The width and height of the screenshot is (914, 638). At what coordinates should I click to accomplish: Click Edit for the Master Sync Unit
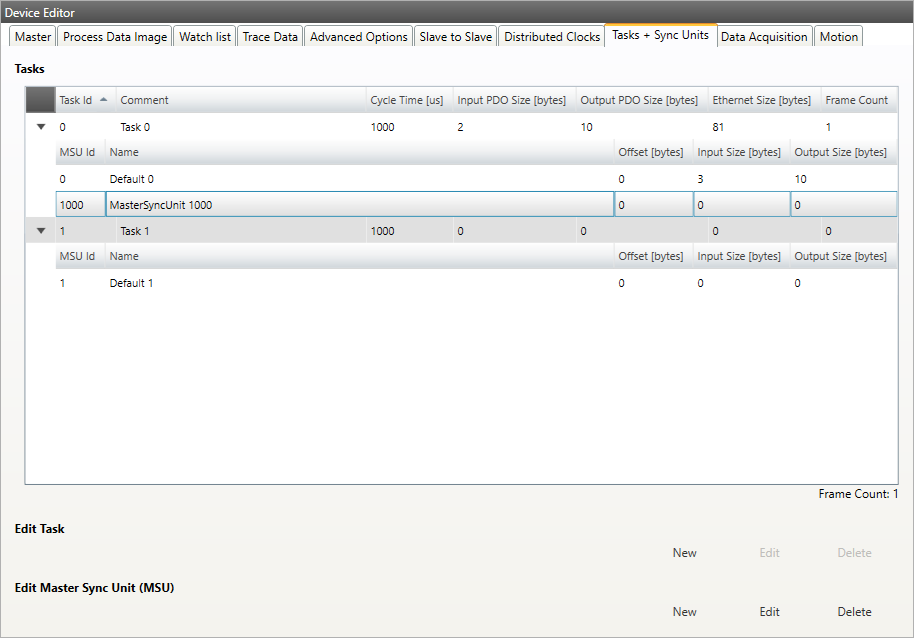tap(769, 612)
